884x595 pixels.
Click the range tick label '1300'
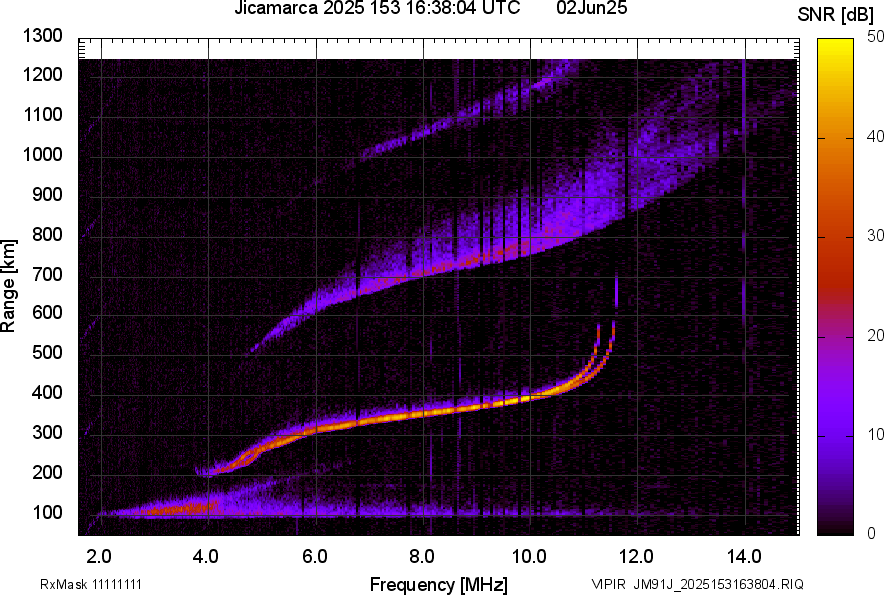(43, 36)
